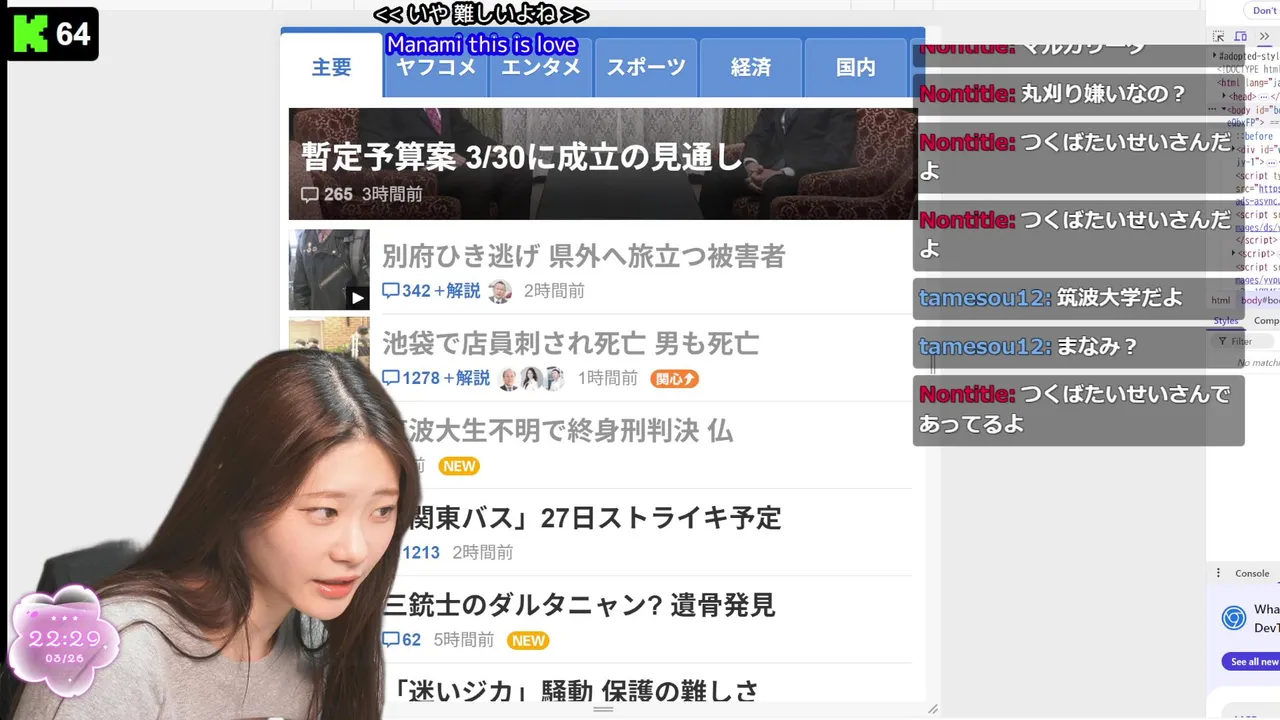Open article 別府ひき逃げ 県外へ旅立つ被害者

[x=583, y=256]
